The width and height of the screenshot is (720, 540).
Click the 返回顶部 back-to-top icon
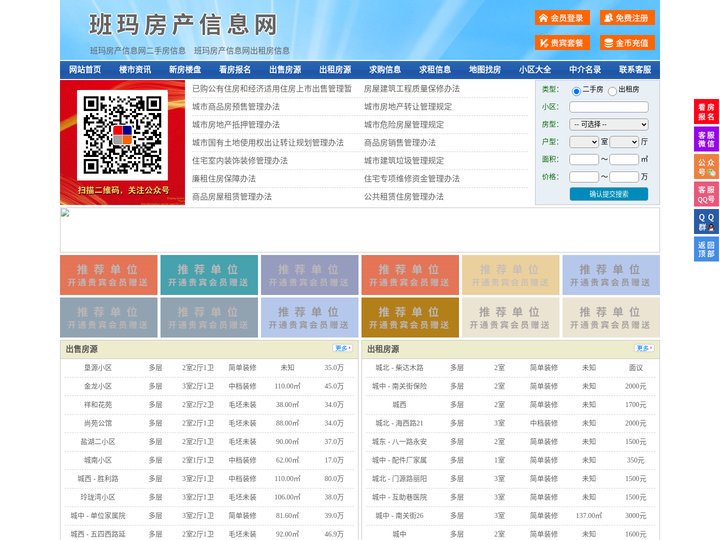(x=706, y=249)
